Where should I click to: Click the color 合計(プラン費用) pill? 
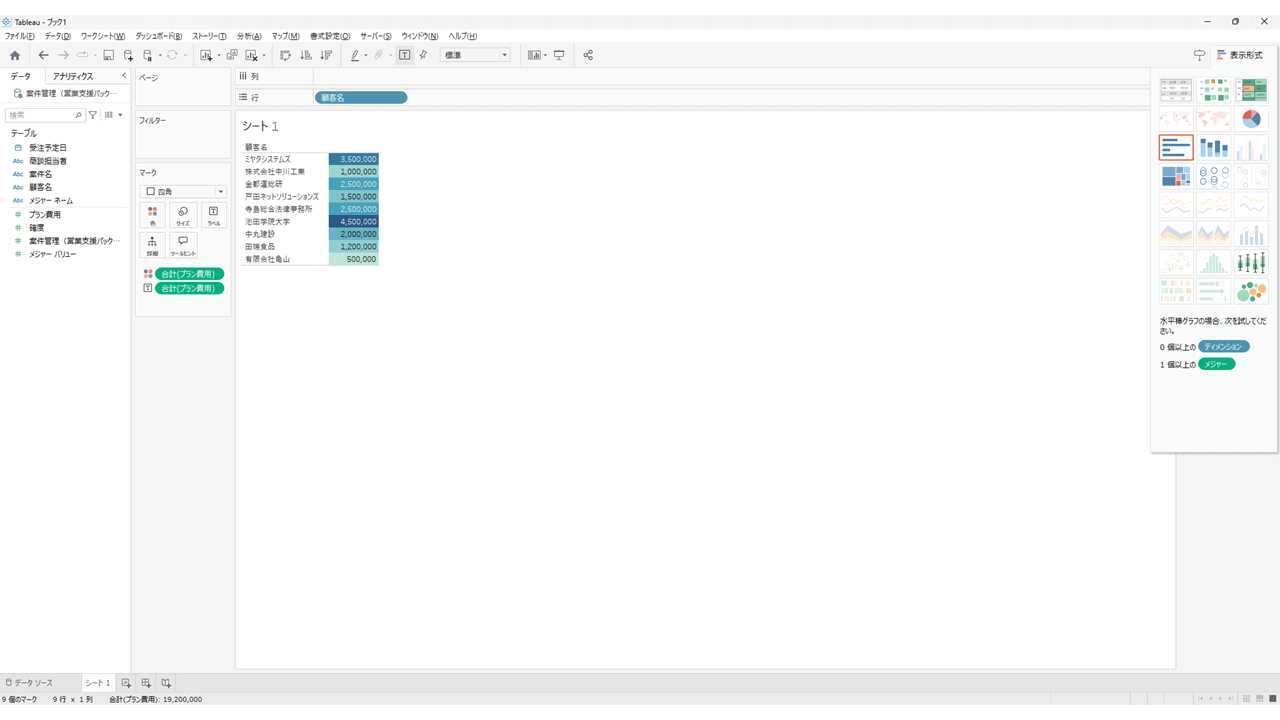tap(190, 274)
